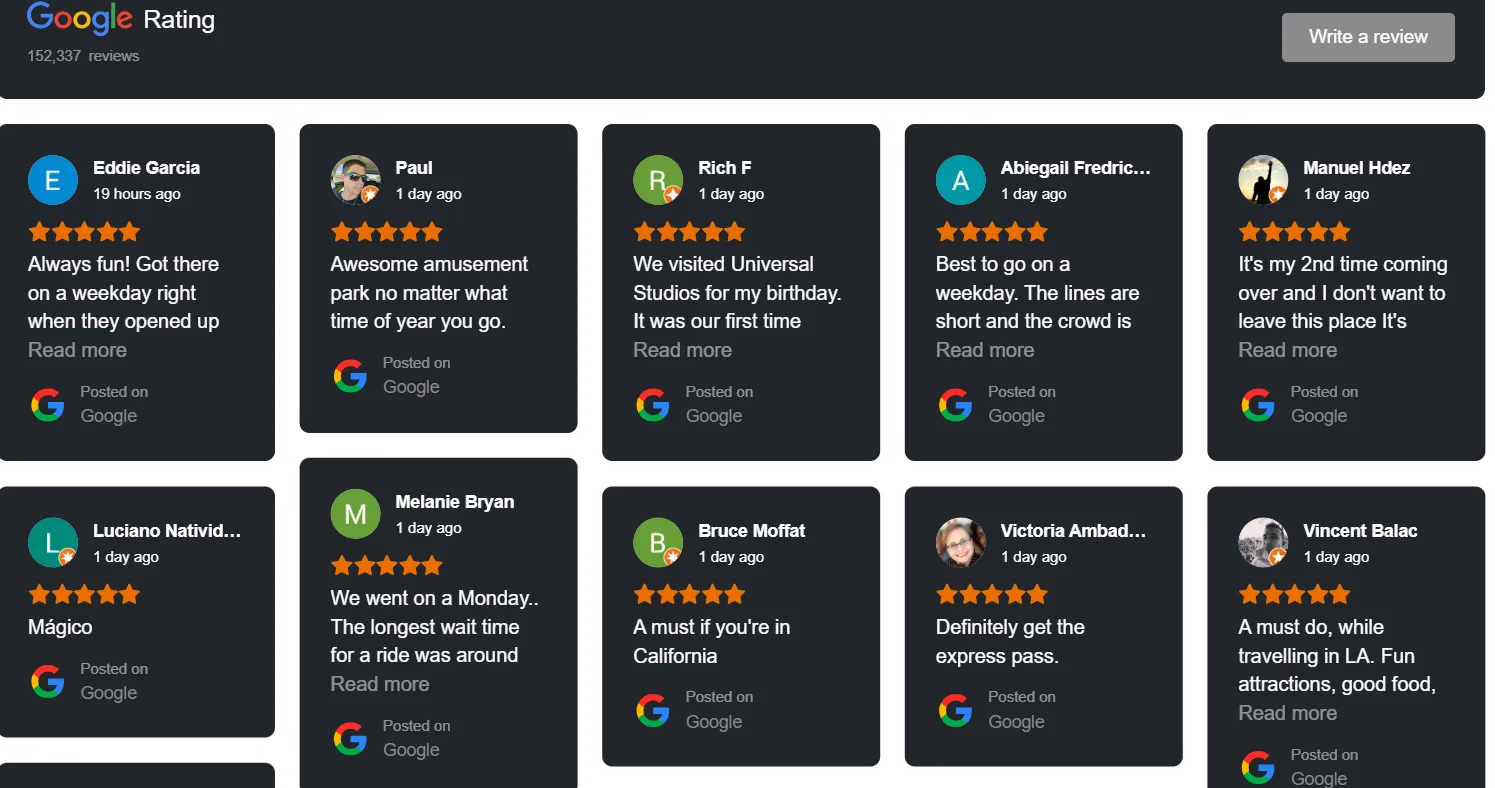Click the Google G icon under Vincent Balac's review
The width and height of the screenshot is (1495, 788).
[1256, 766]
